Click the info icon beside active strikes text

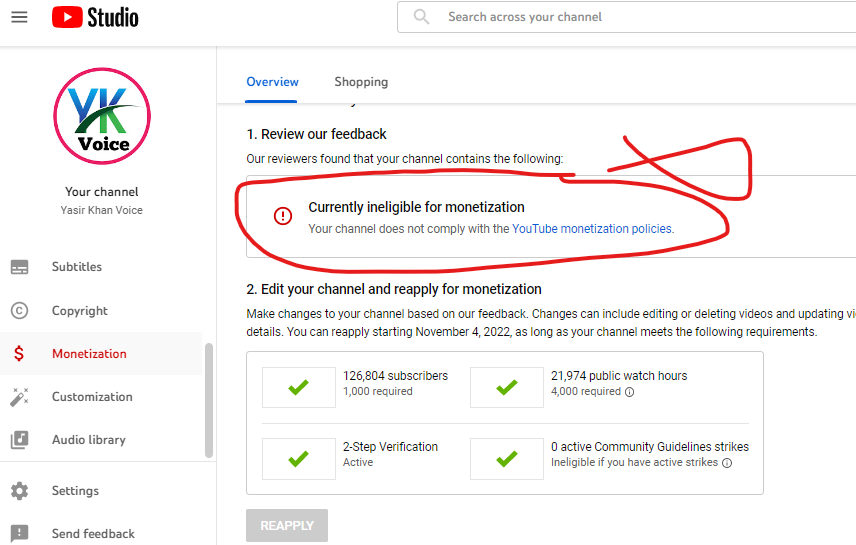tap(727, 463)
